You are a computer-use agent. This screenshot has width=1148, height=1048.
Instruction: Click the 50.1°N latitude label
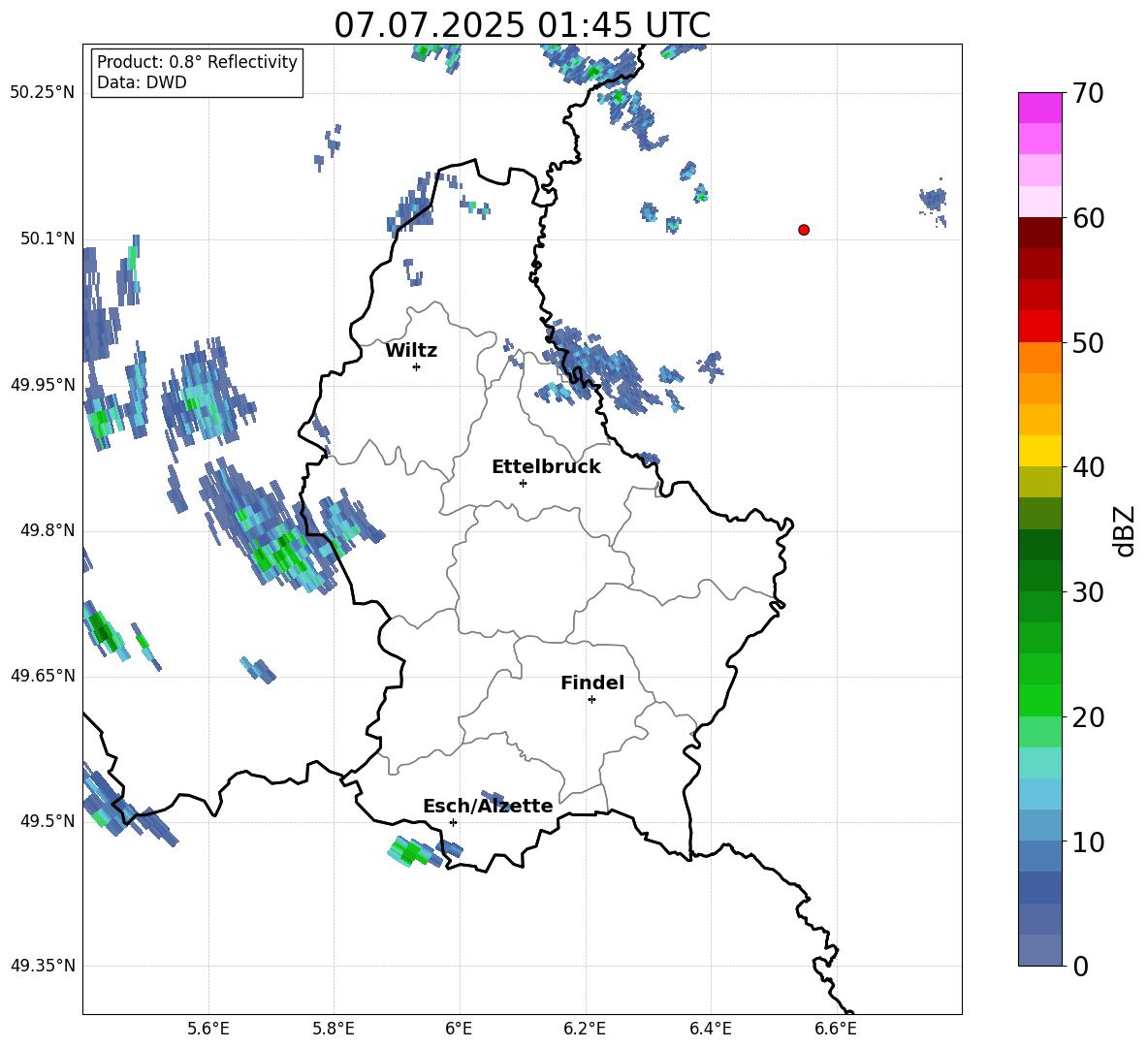(48, 238)
